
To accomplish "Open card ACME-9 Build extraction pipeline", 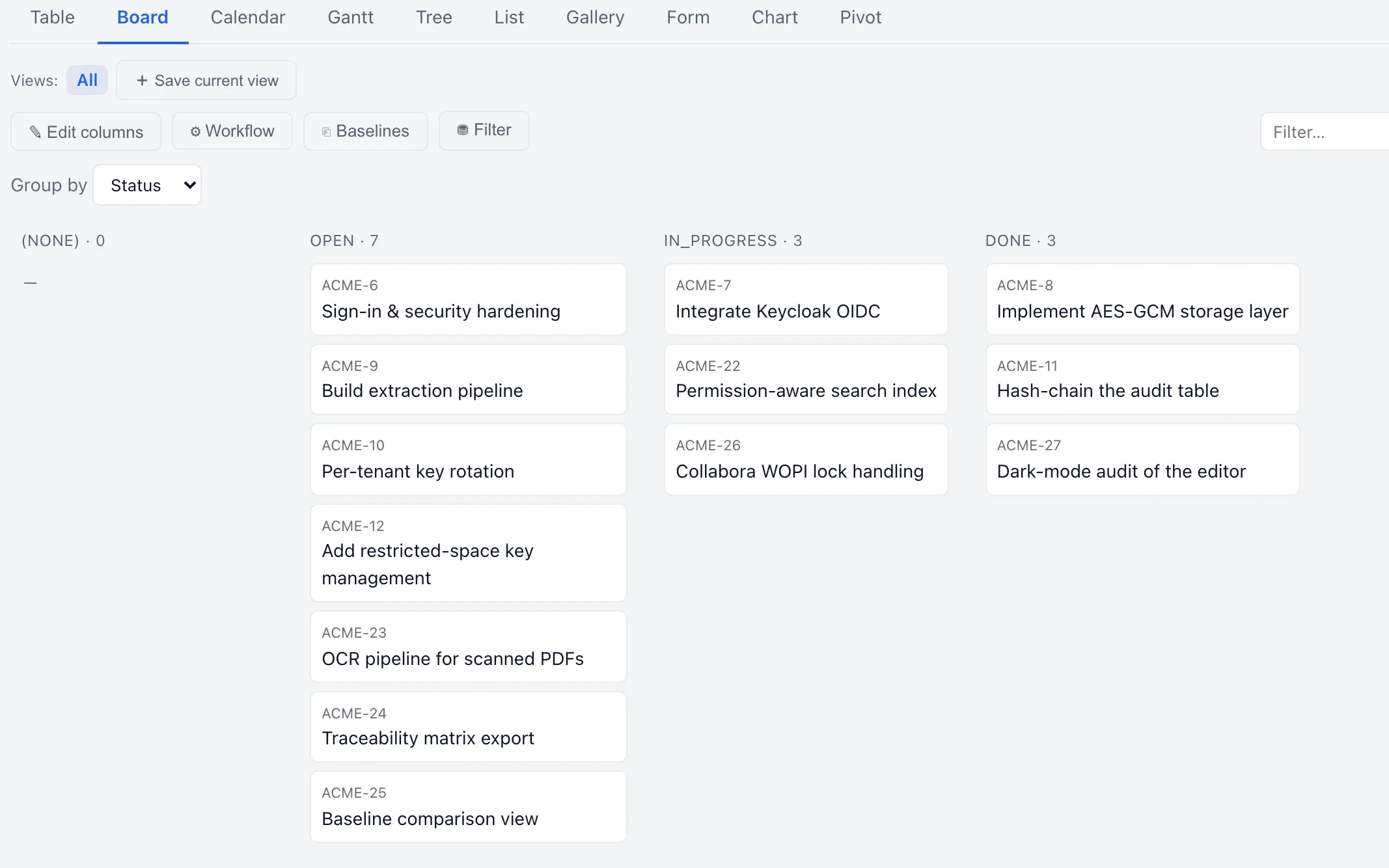I will point(469,379).
